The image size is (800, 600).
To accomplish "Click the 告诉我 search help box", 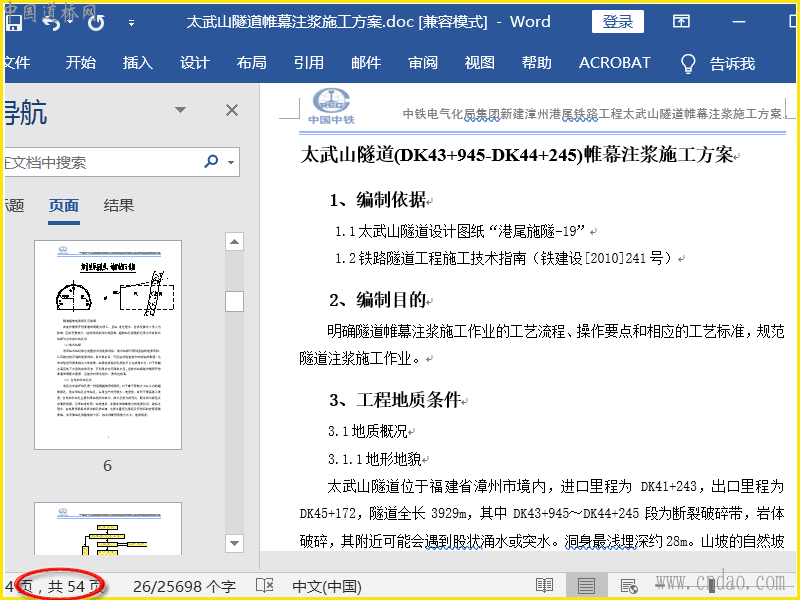I will tap(732, 64).
